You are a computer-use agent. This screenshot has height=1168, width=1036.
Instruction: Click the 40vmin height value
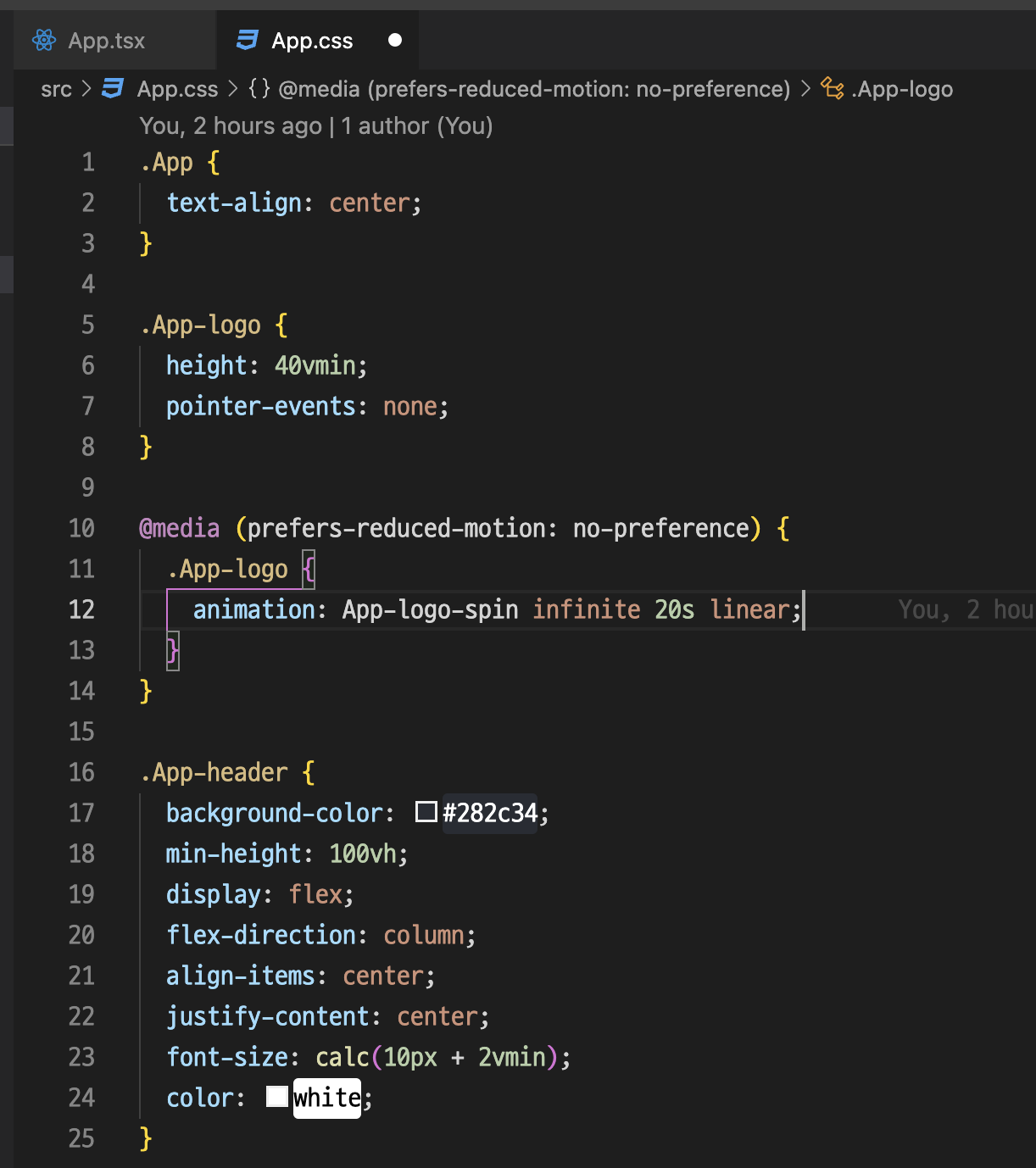315,365
